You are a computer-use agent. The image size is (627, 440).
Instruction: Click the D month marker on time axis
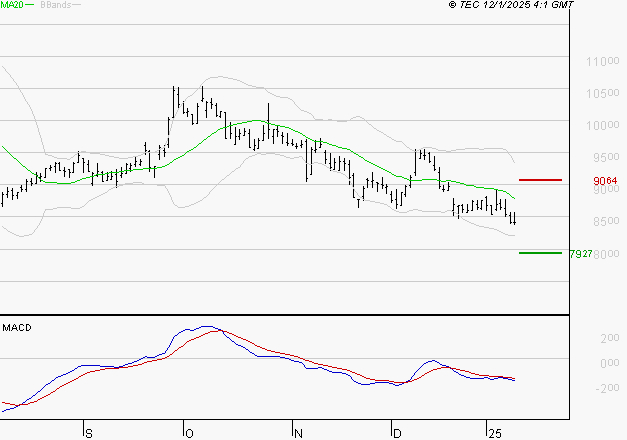397,434
